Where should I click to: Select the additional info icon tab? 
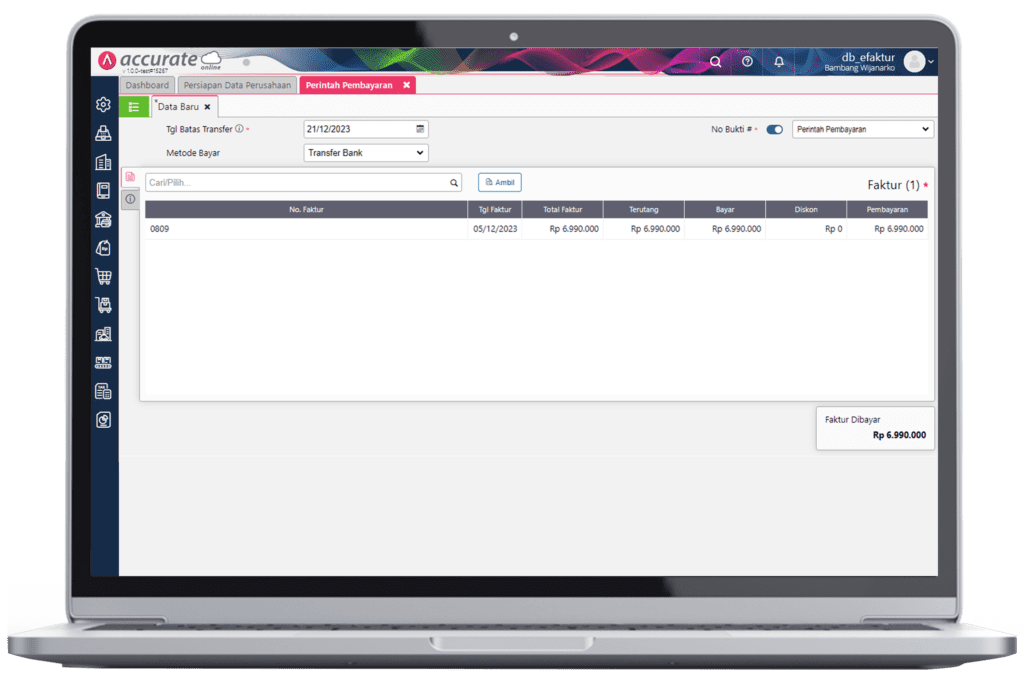pos(130,199)
